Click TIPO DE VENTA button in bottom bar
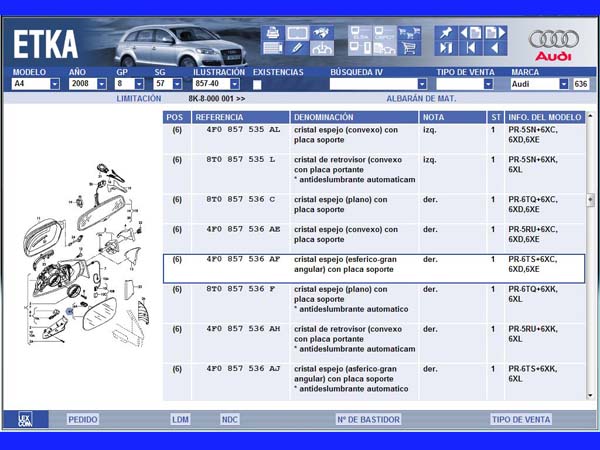 click(521, 419)
